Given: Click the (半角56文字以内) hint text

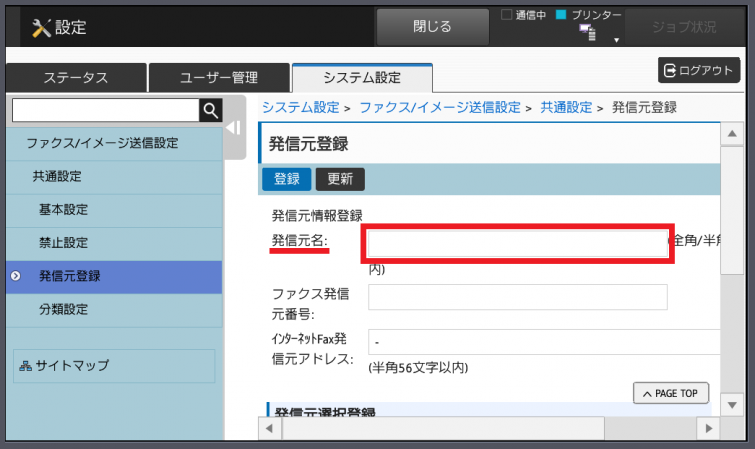Looking at the screenshot, I should pyautogui.click(x=418, y=368).
